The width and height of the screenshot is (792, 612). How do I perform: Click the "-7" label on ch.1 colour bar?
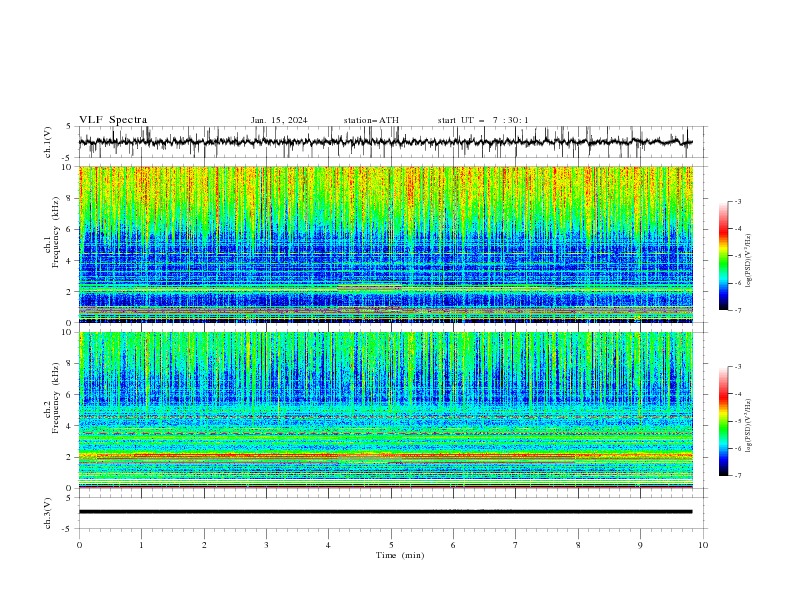coord(737,311)
